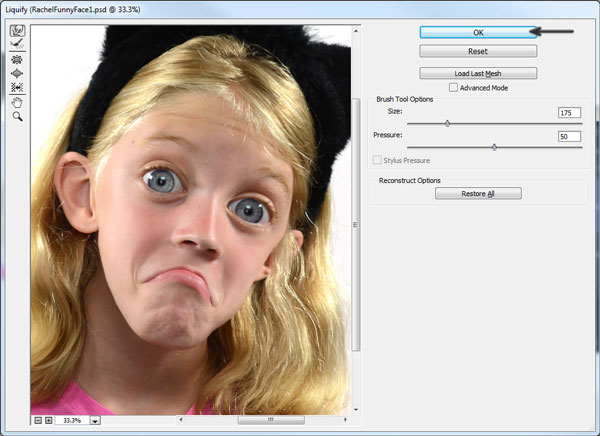Click the zoom out minus icon

point(38,420)
